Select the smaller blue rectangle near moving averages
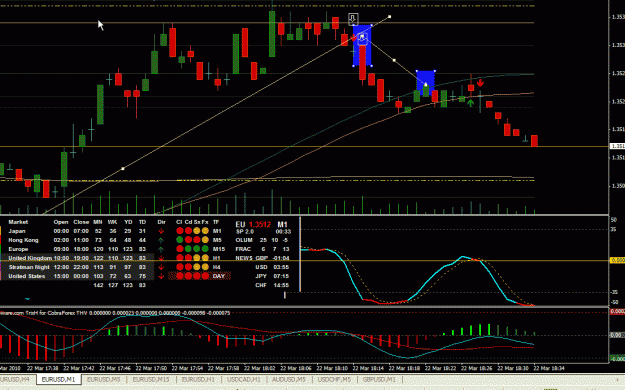This screenshot has height=390, width=625. tap(425, 83)
